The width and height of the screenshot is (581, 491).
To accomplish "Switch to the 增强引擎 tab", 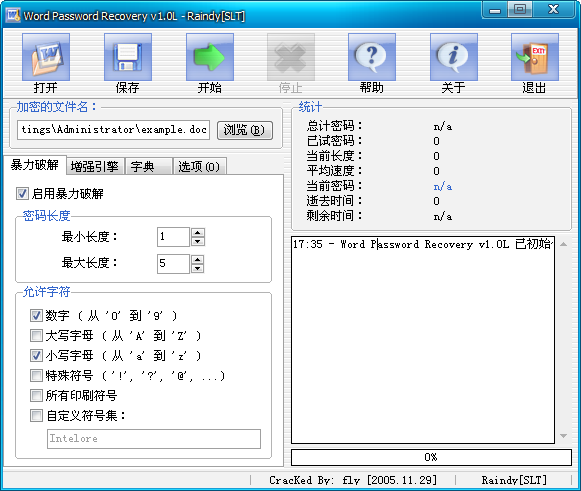I will [x=95, y=166].
